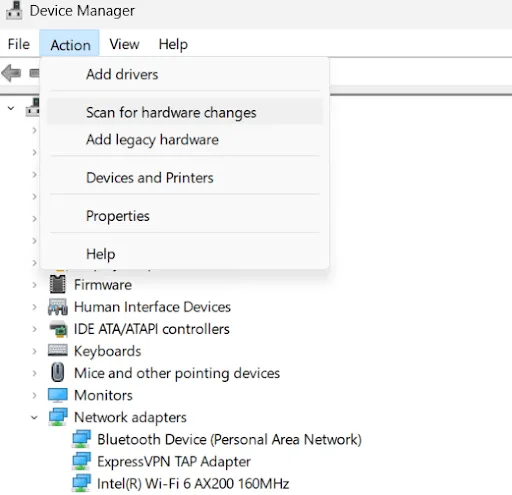Click the Firmware chip icon
Image resolution: width=512 pixels, height=495 pixels.
[x=58, y=284]
